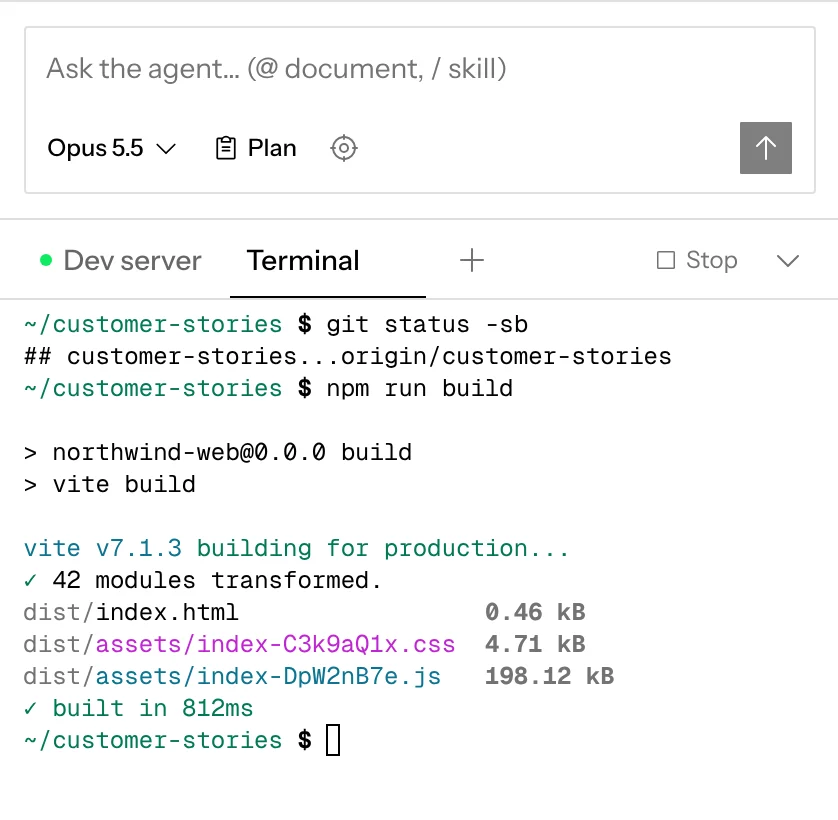Open the target/focus crosshair icon
Image resolution: width=838 pixels, height=820 pixels.
(x=344, y=148)
